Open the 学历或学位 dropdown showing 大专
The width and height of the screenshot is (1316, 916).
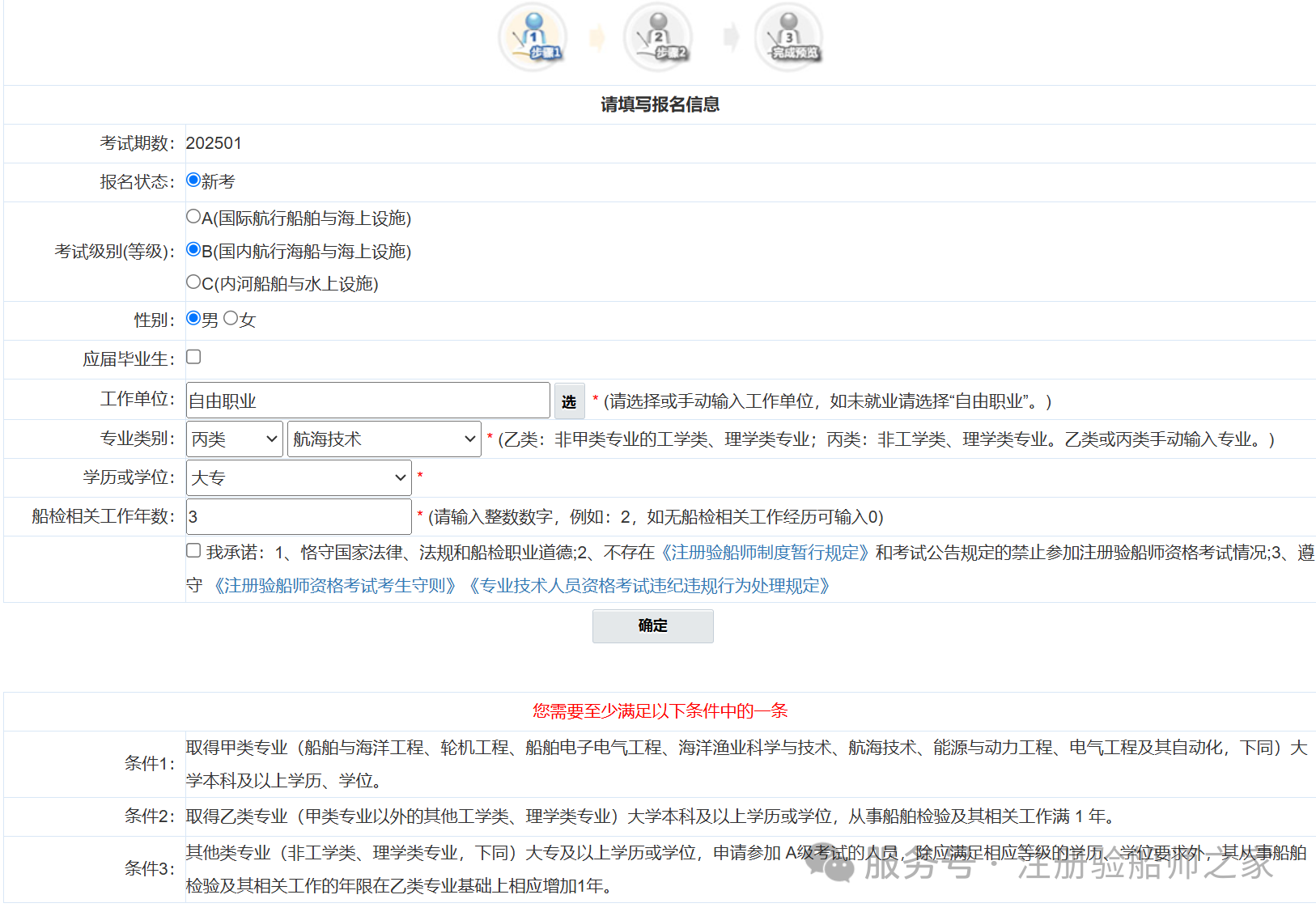click(298, 477)
